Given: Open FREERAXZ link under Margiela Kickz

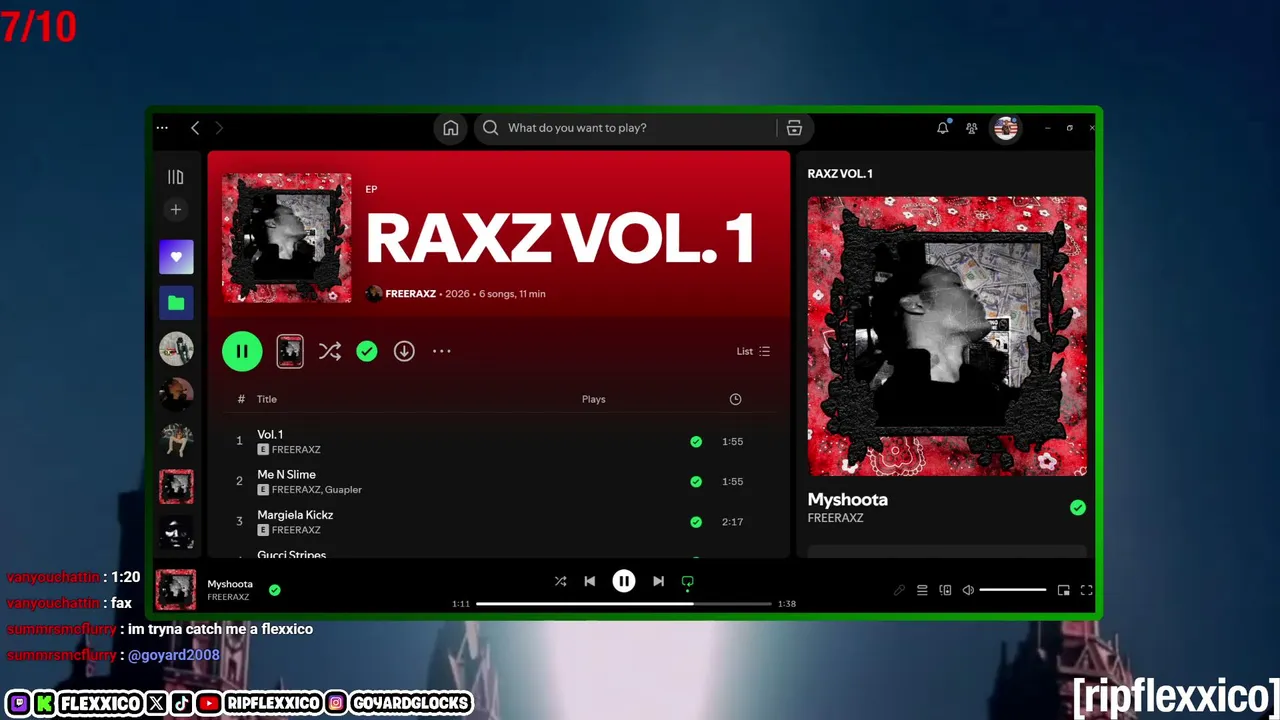Looking at the screenshot, I should [x=296, y=530].
